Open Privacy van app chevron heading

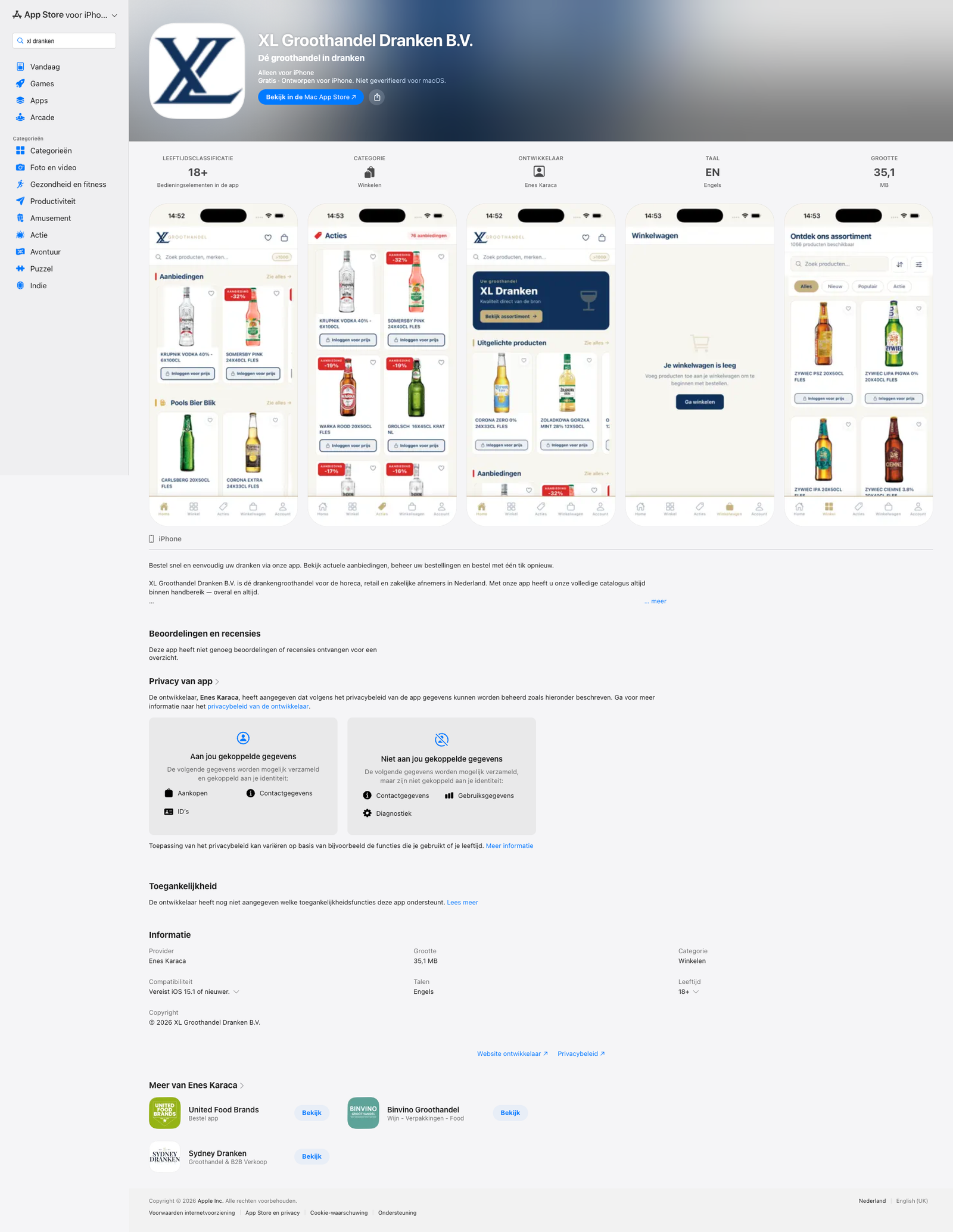(184, 681)
